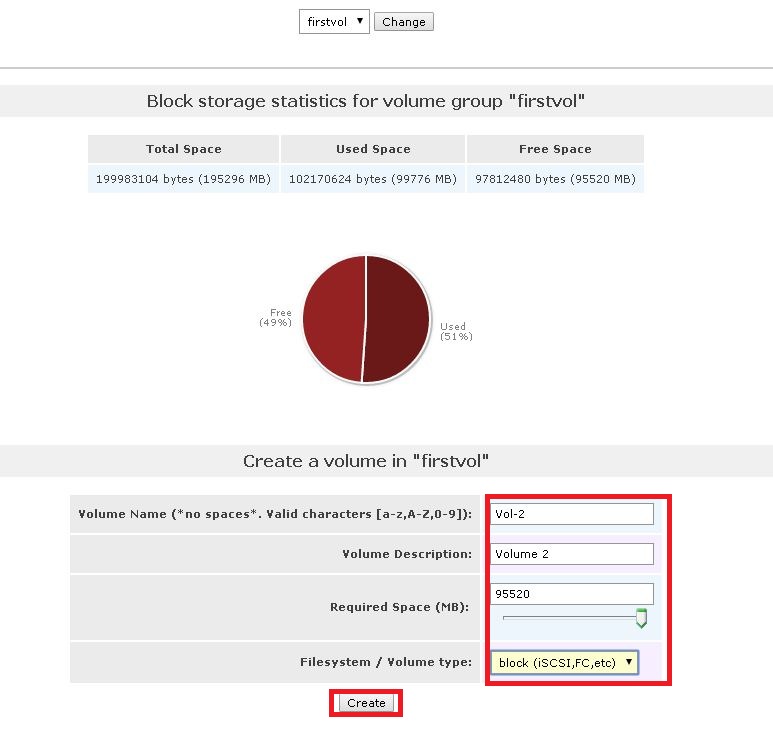Click the Free slice of the pie chart
The width and height of the screenshot is (773, 754).
tap(333, 318)
